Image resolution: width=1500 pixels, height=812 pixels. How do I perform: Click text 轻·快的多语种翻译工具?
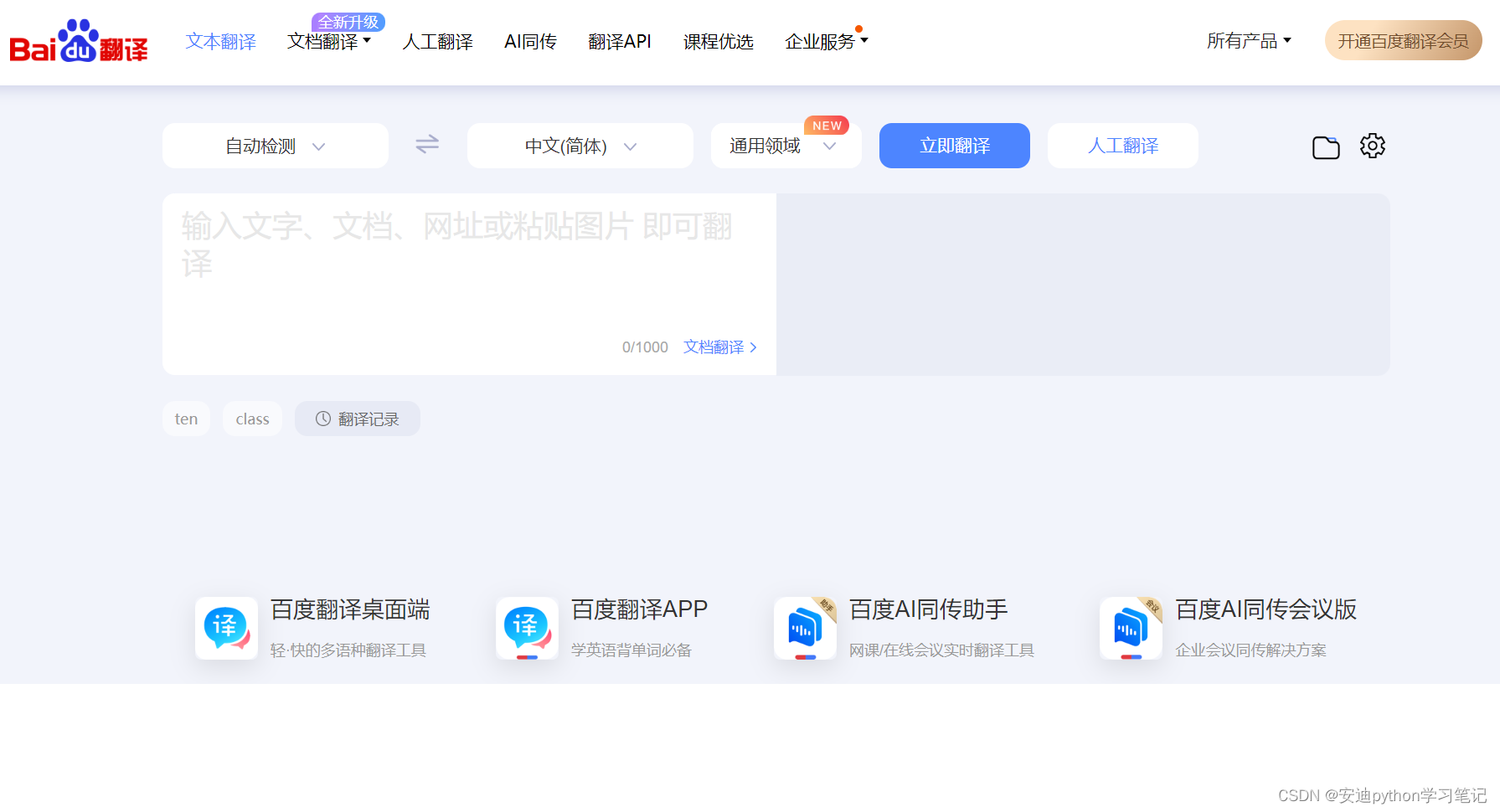point(348,650)
